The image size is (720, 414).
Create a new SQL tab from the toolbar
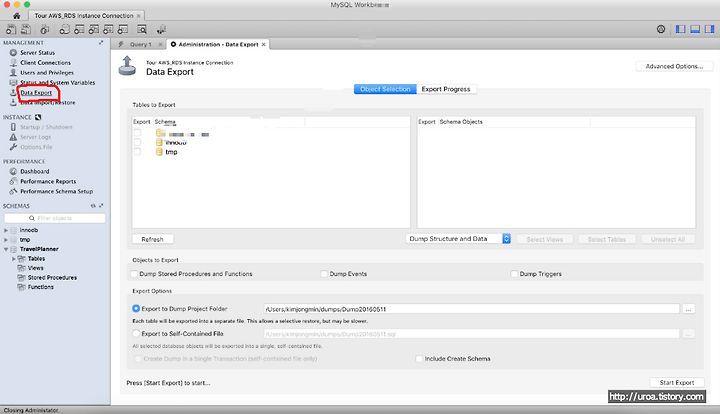[x=11, y=30]
